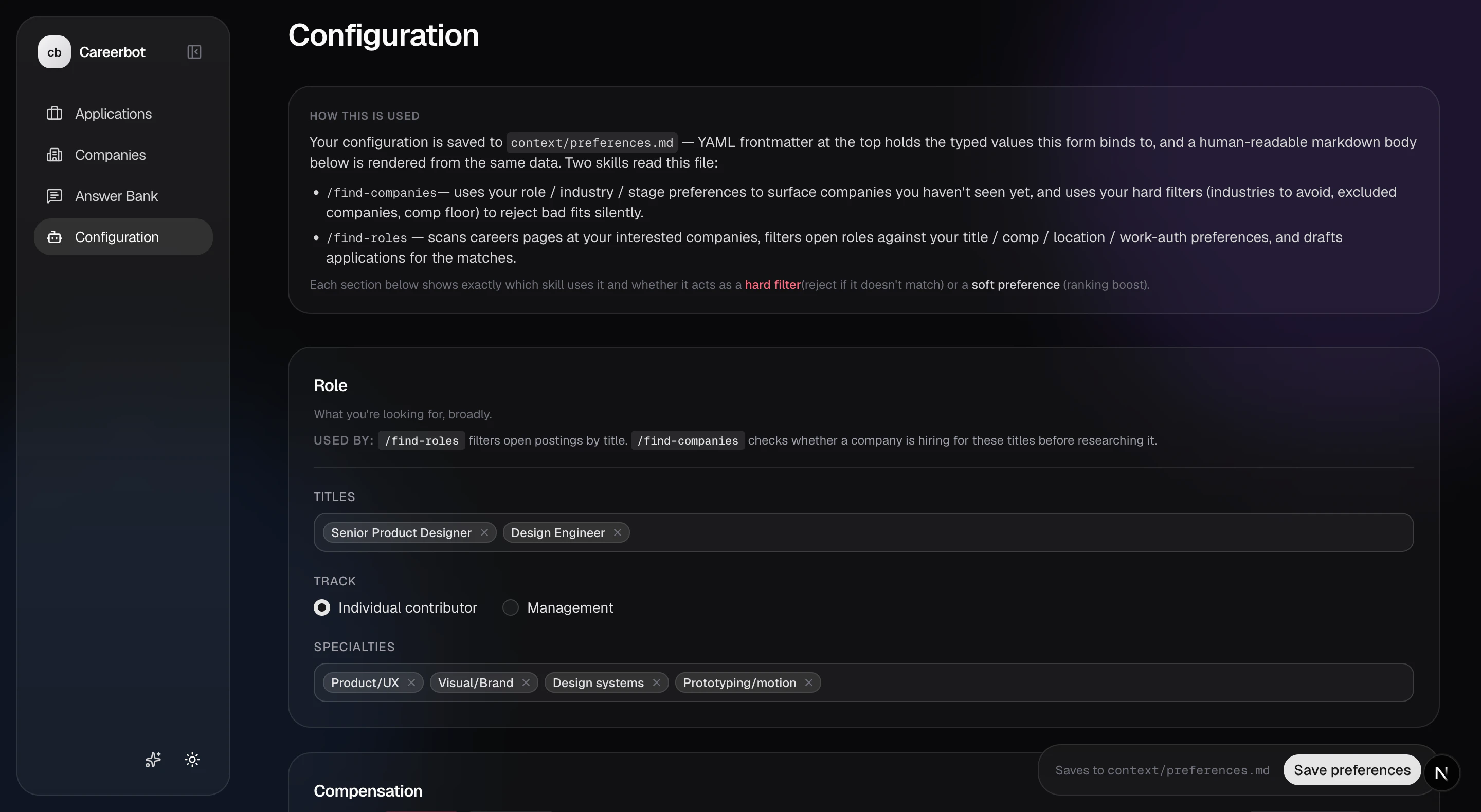This screenshot has height=812, width=1481.
Task: Click the /find-companies bullet in intro
Action: point(382,193)
